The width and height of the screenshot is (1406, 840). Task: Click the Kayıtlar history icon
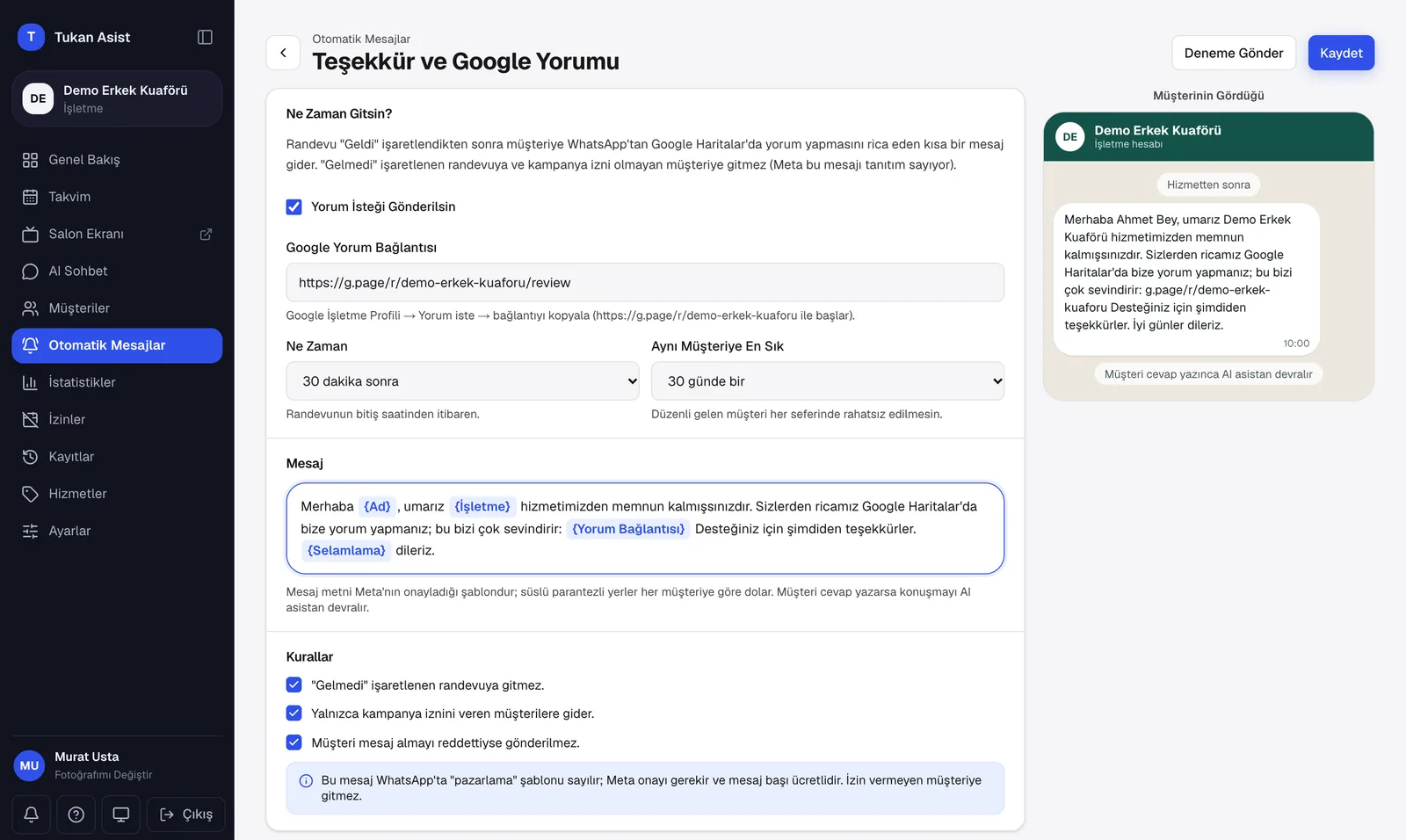(x=30, y=457)
